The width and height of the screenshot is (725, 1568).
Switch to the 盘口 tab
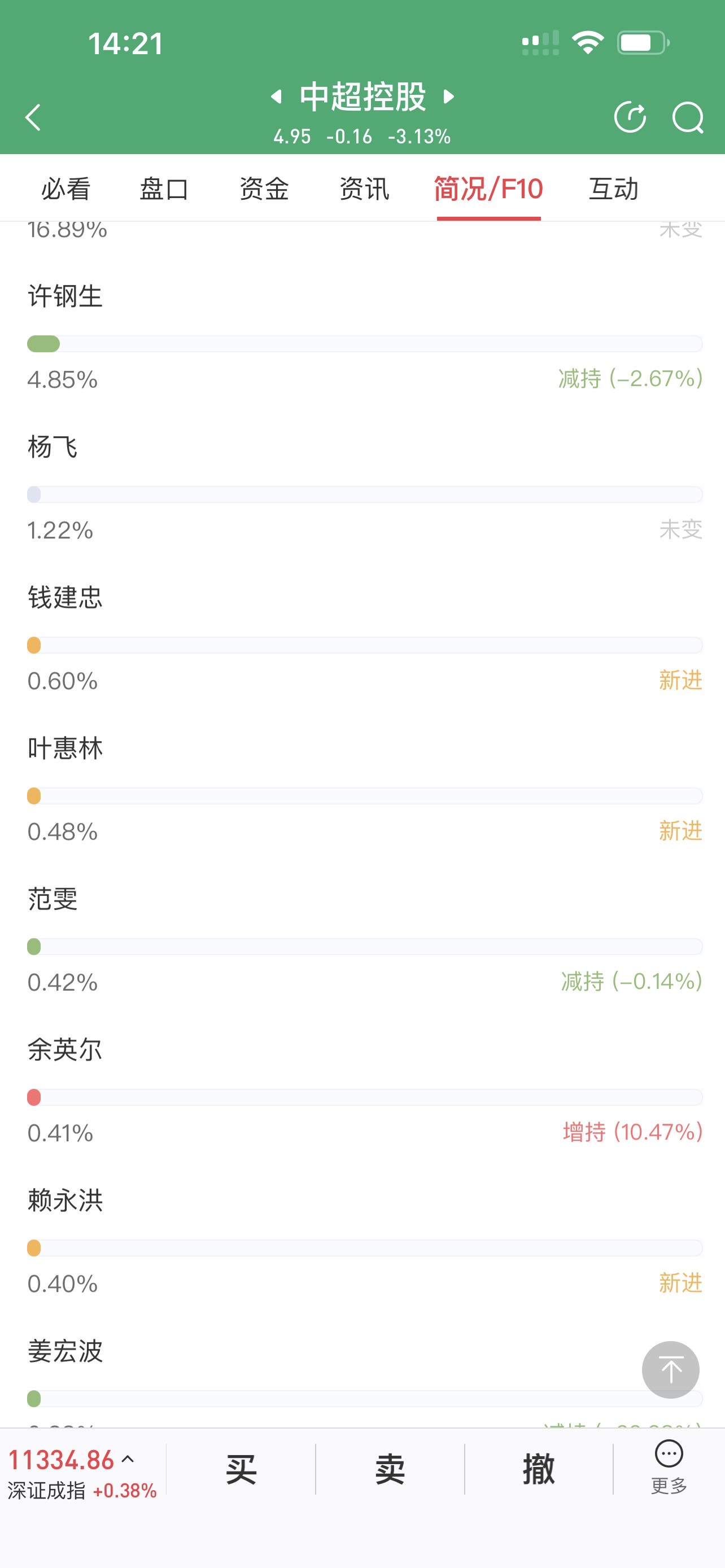(164, 189)
